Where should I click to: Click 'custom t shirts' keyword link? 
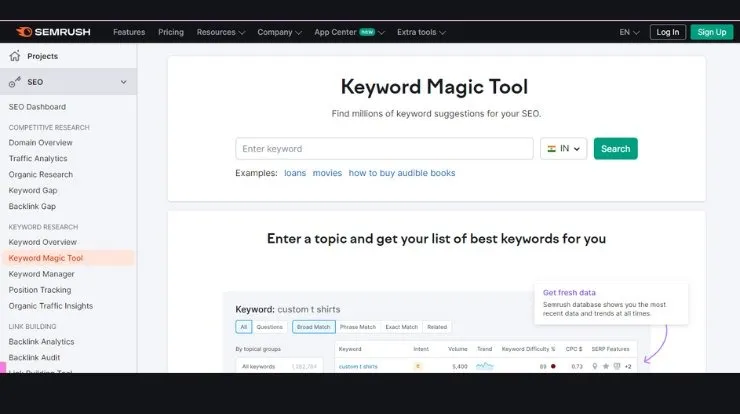(358, 366)
